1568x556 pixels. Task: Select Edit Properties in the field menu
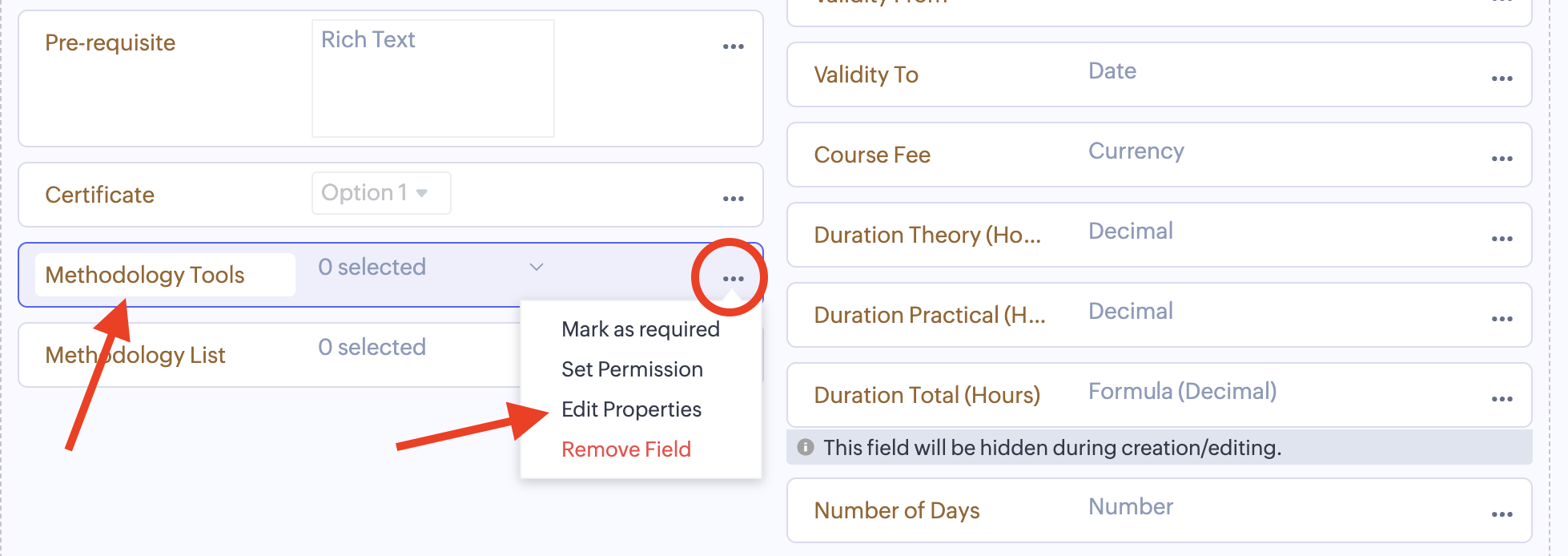631,409
